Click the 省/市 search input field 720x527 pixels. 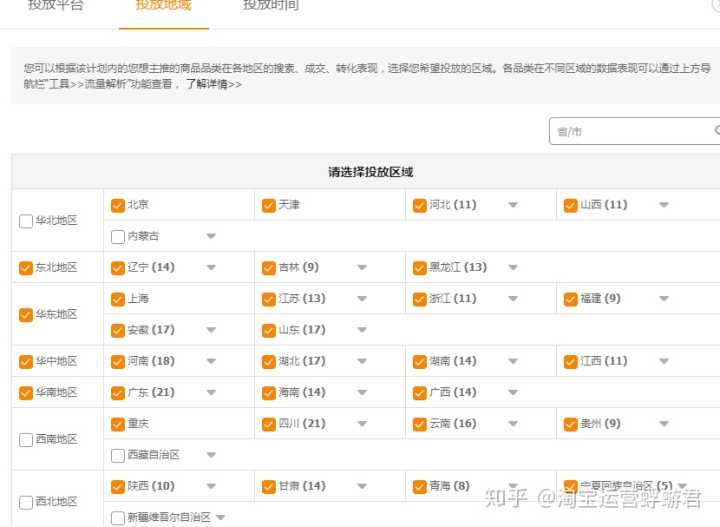pyautogui.click(x=628, y=131)
